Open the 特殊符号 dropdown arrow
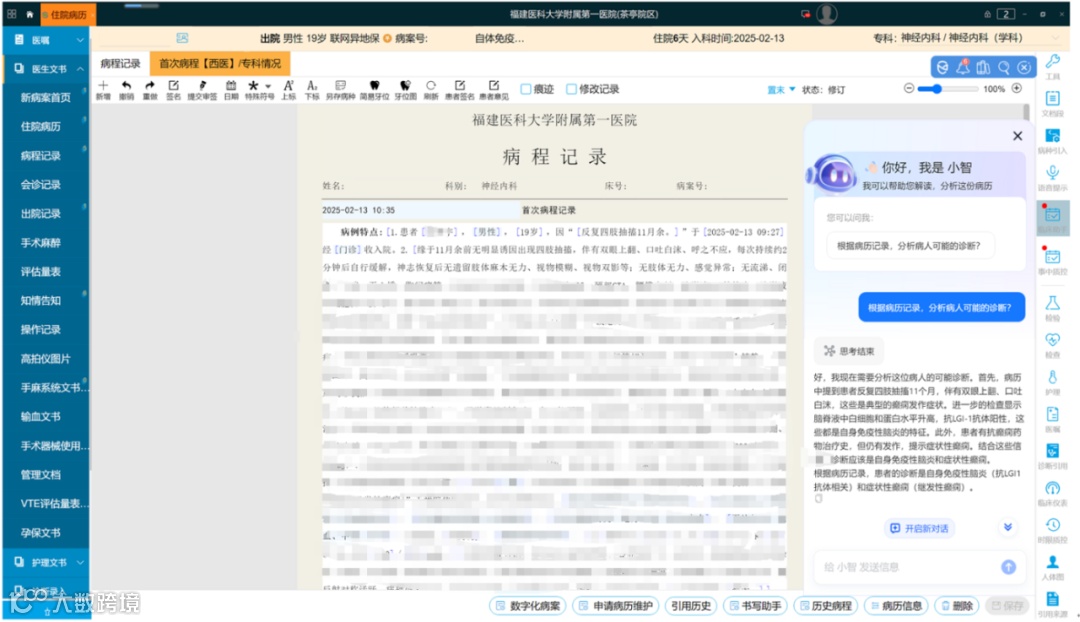 [268, 87]
